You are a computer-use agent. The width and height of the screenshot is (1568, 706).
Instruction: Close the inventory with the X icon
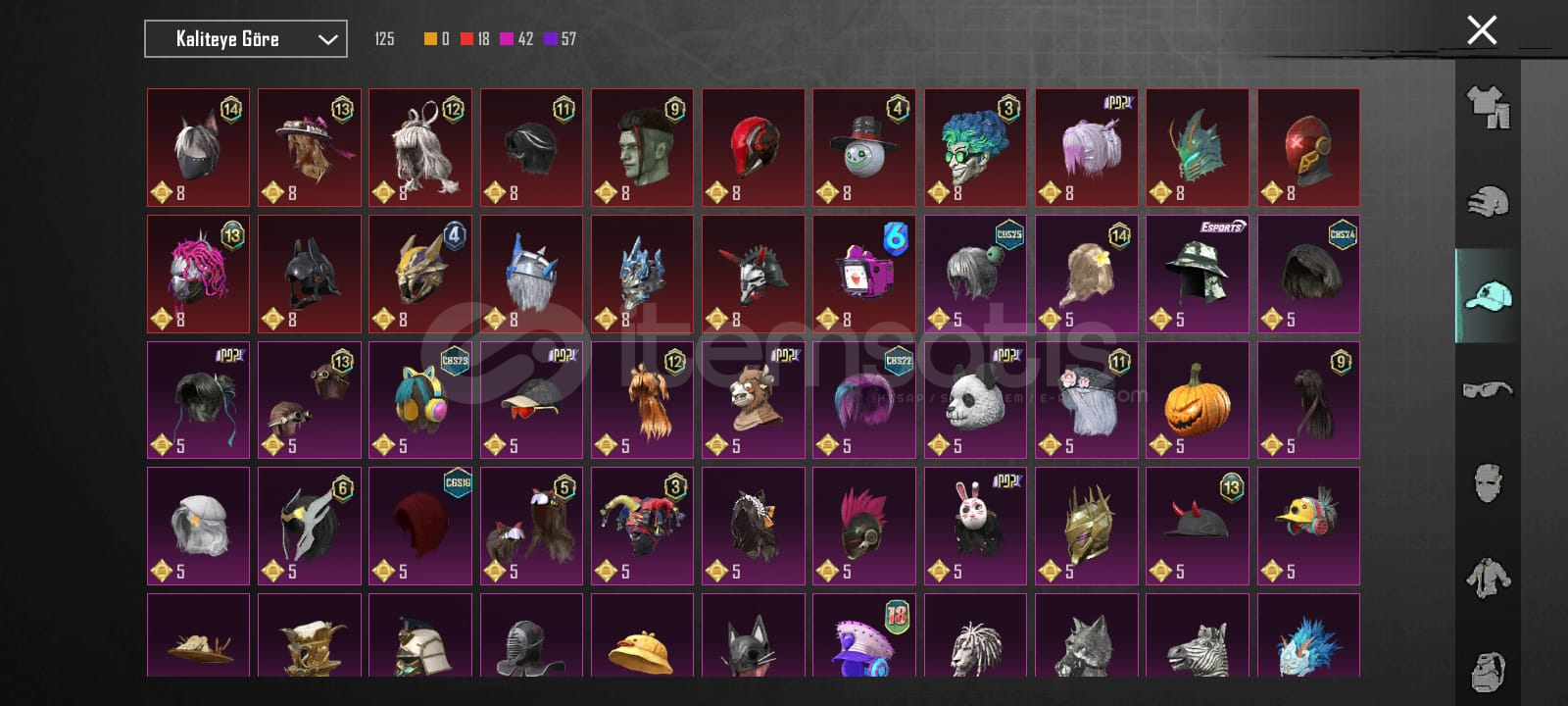pos(1482,30)
